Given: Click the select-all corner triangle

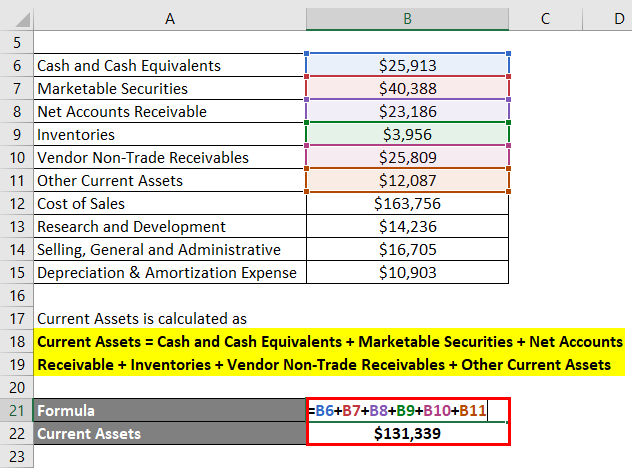Looking at the screenshot, I should [x=23, y=19].
